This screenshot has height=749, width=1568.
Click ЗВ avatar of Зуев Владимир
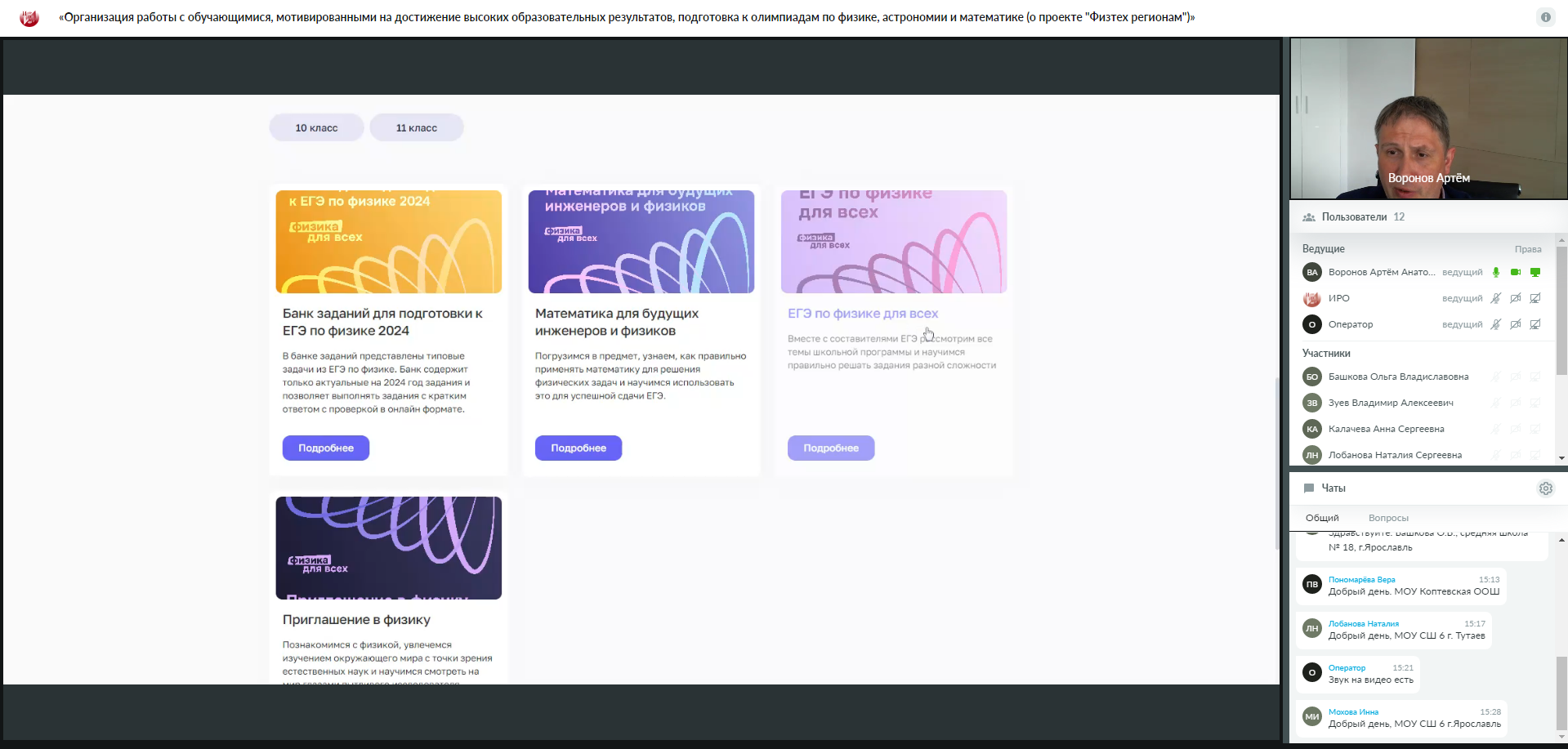click(x=1312, y=403)
